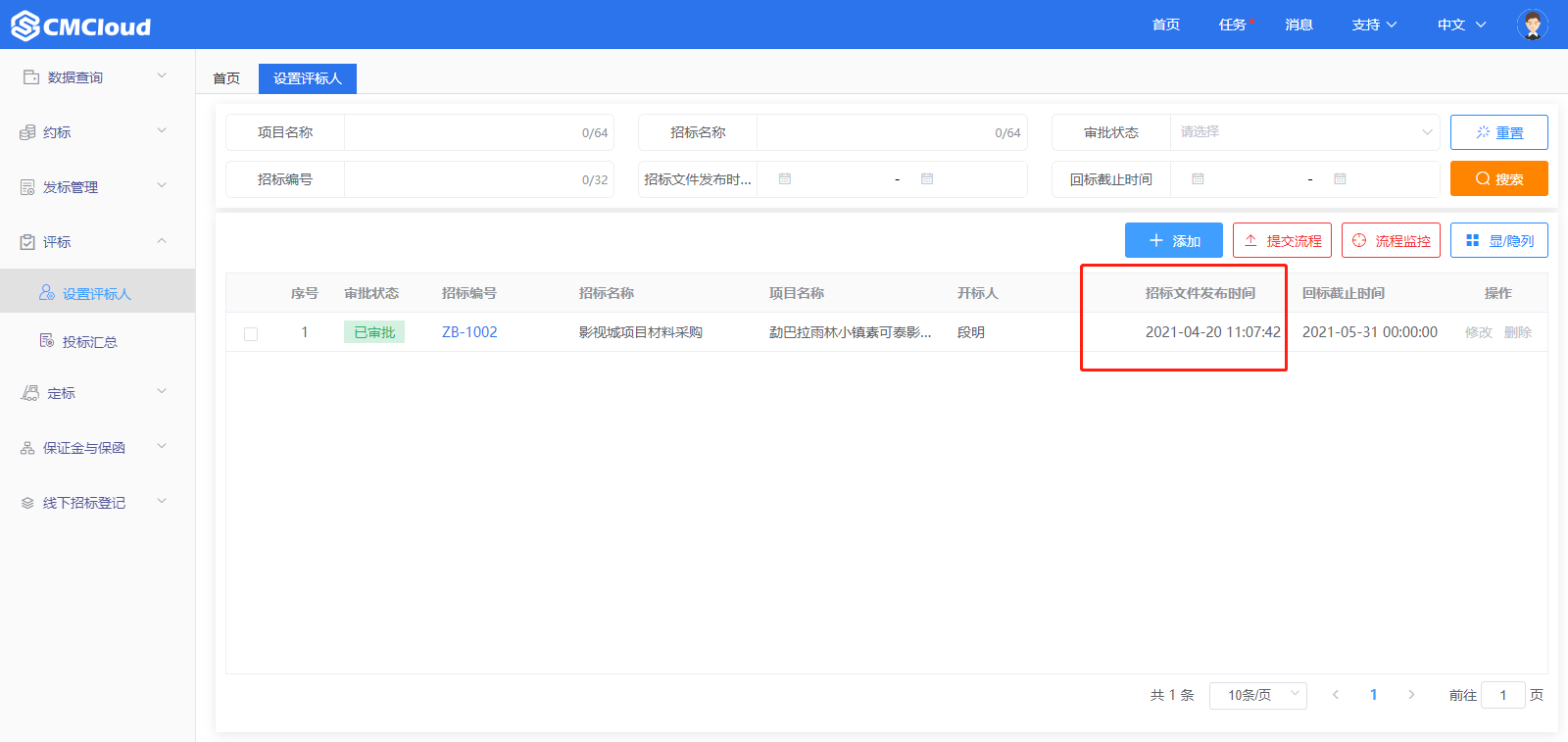Click the 线下招标登记 layers icon
The image size is (1568, 742).
tap(27, 503)
